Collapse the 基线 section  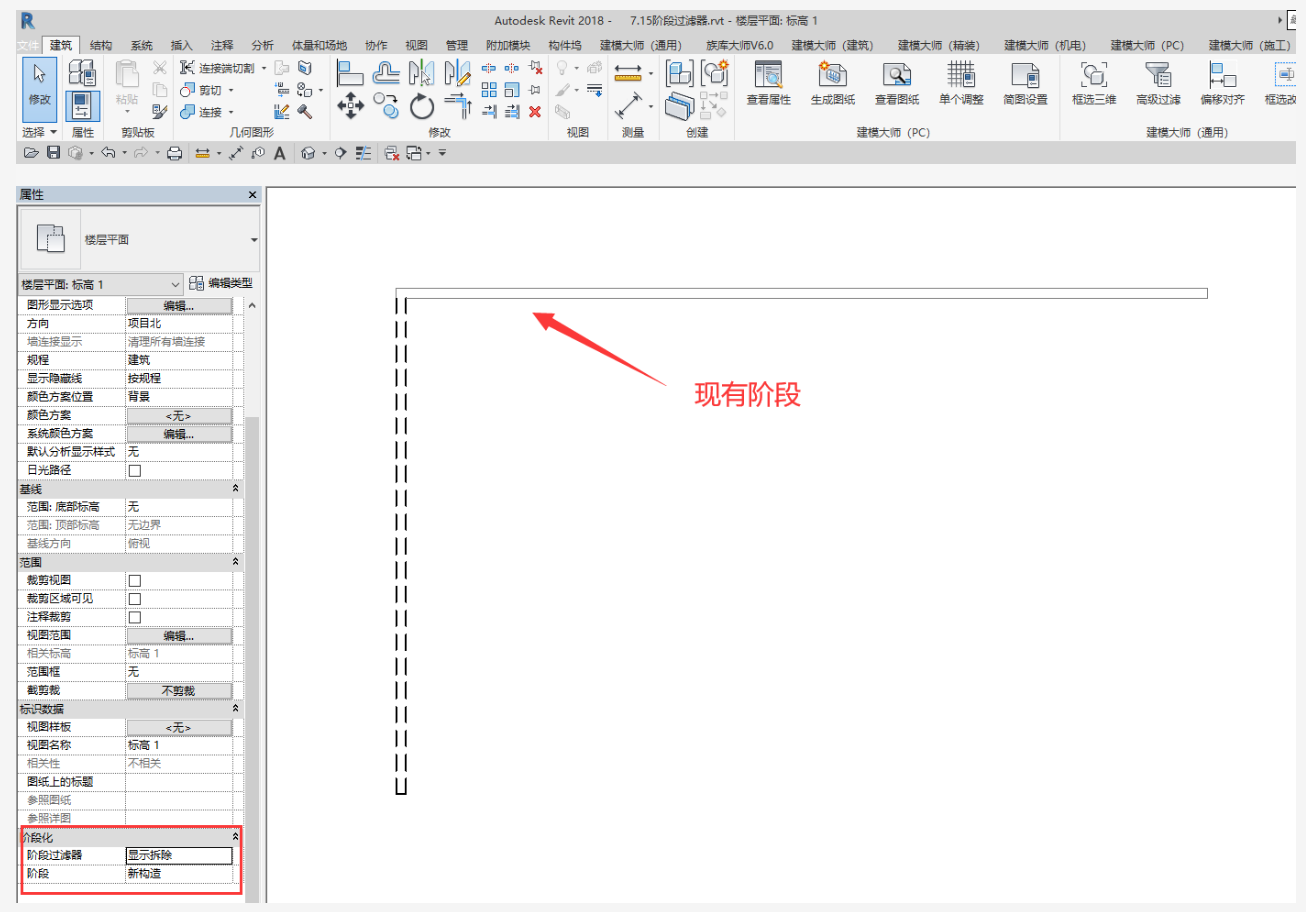coord(236,489)
